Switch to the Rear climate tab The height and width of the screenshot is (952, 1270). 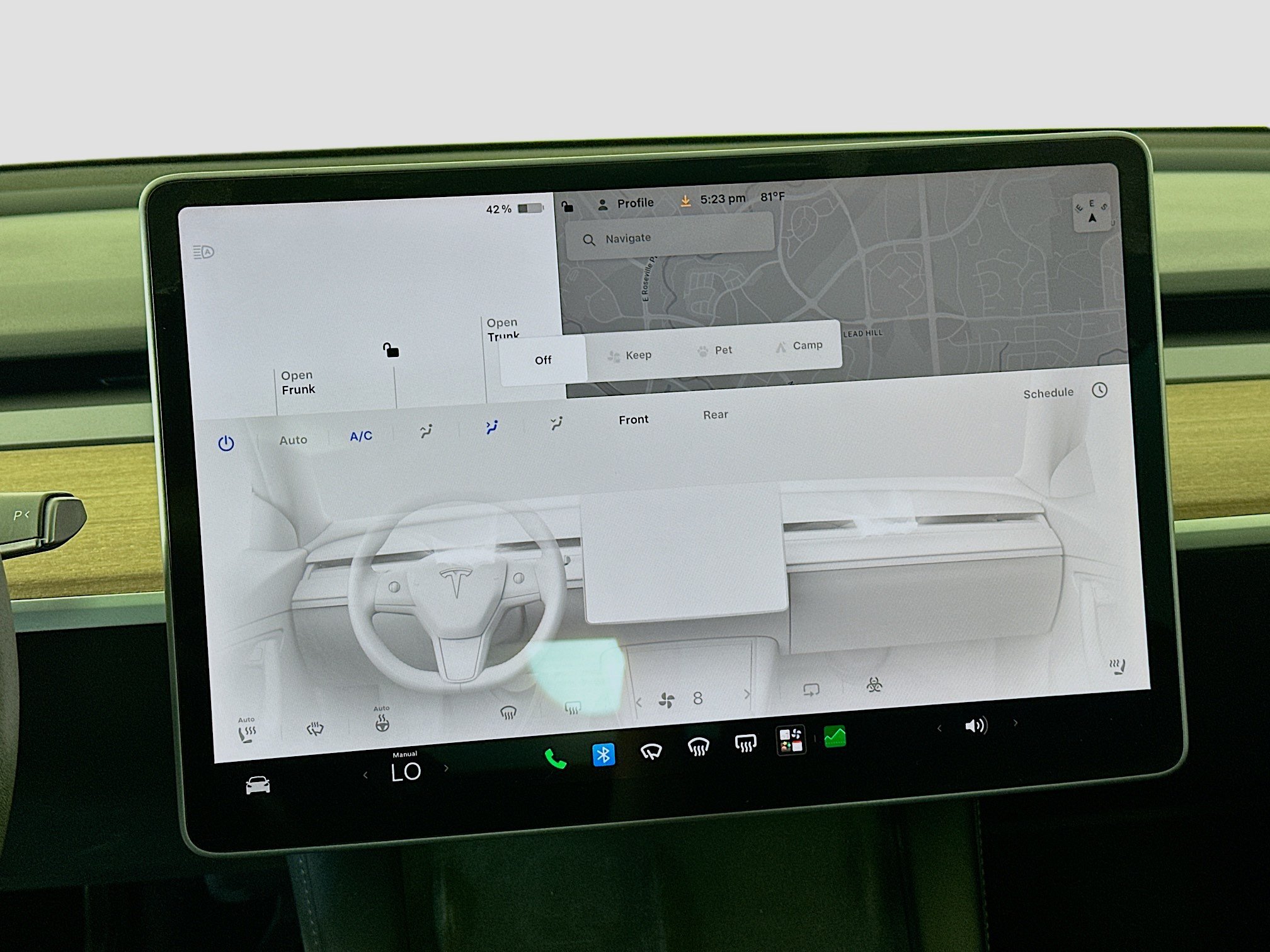pos(716,415)
